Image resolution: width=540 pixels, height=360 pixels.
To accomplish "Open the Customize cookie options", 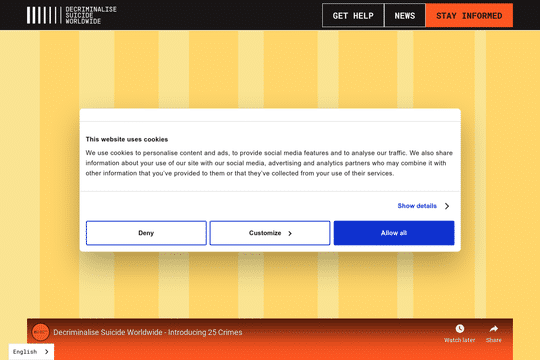I will 270,233.
